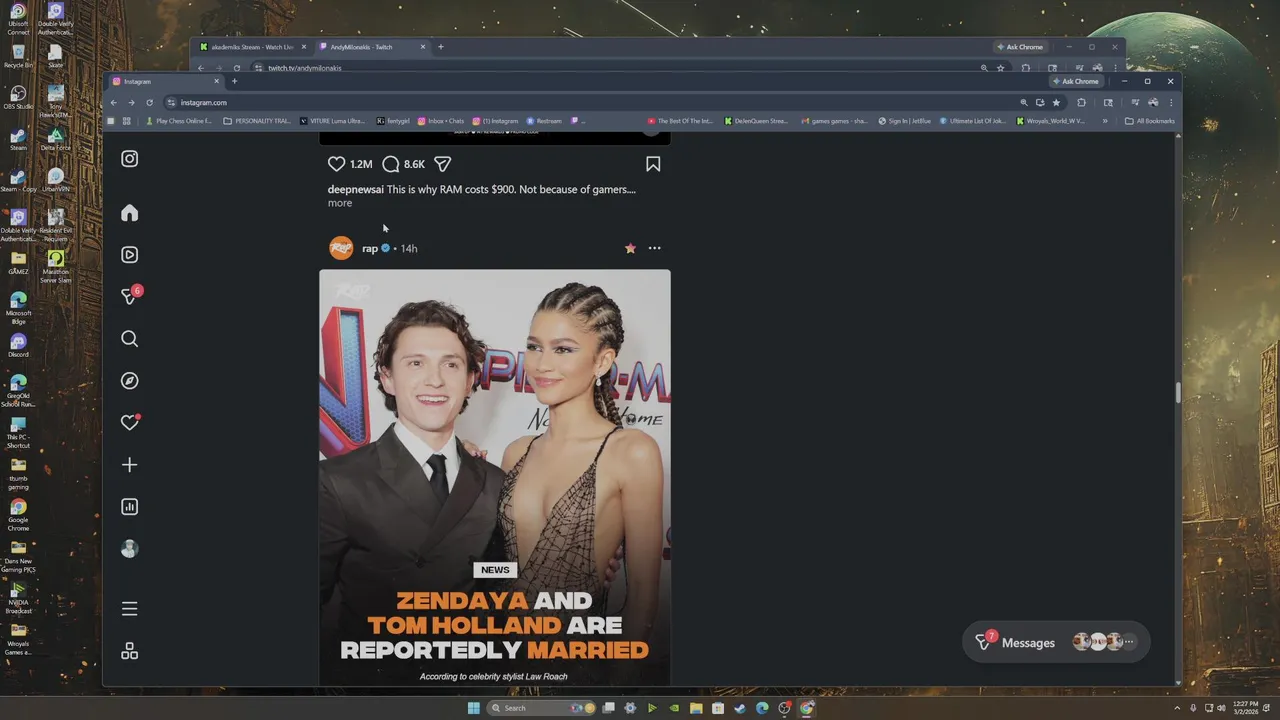This screenshot has width=1280, height=720.
Task: Open Reels from the sidebar
Action: coord(129,255)
